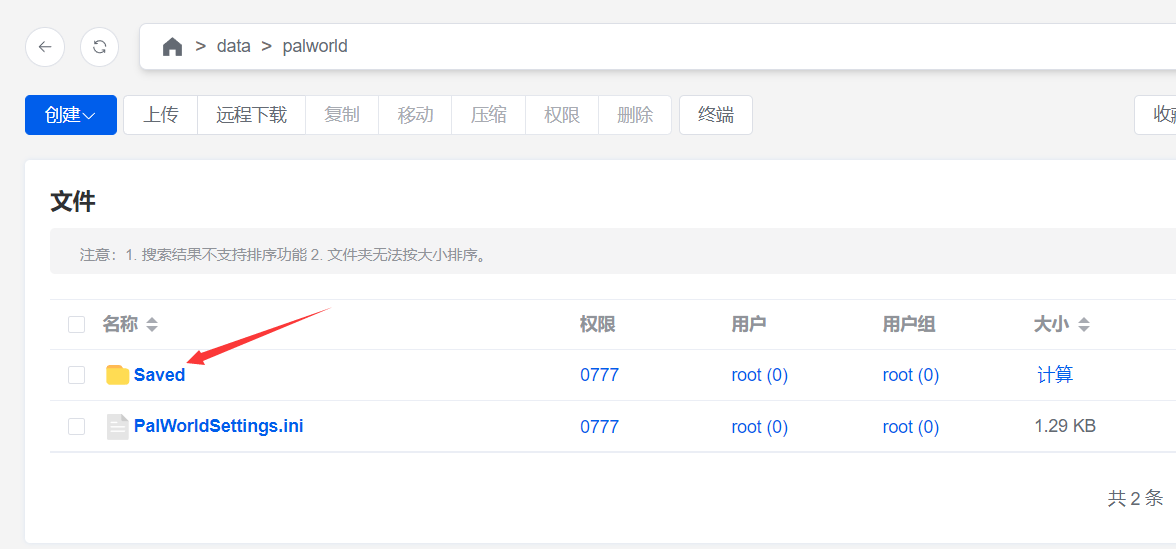The height and width of the screenshot is (549, 1176).
Task: Click the yellow Saved folder icon
Action: click(118, 375)
